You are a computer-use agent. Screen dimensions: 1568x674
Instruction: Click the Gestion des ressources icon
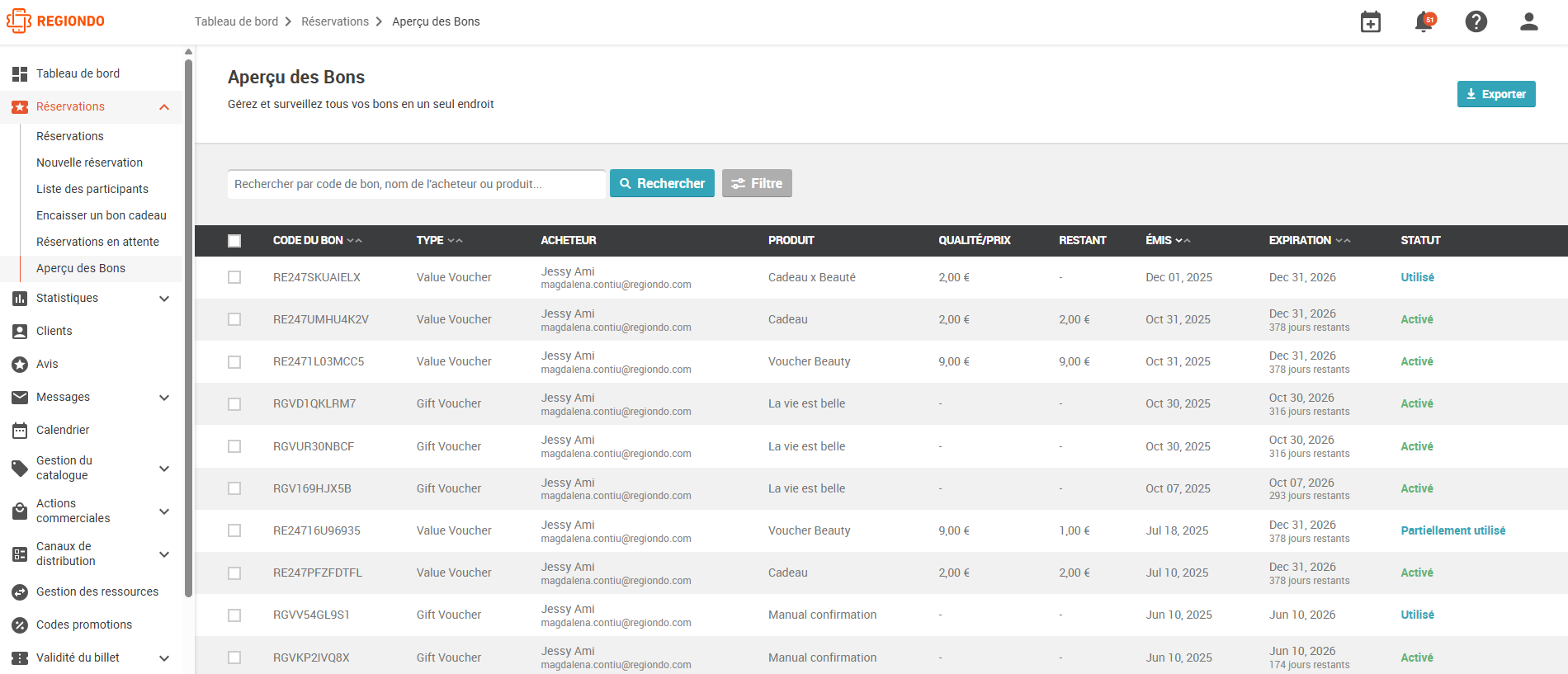tap(20, 592)
